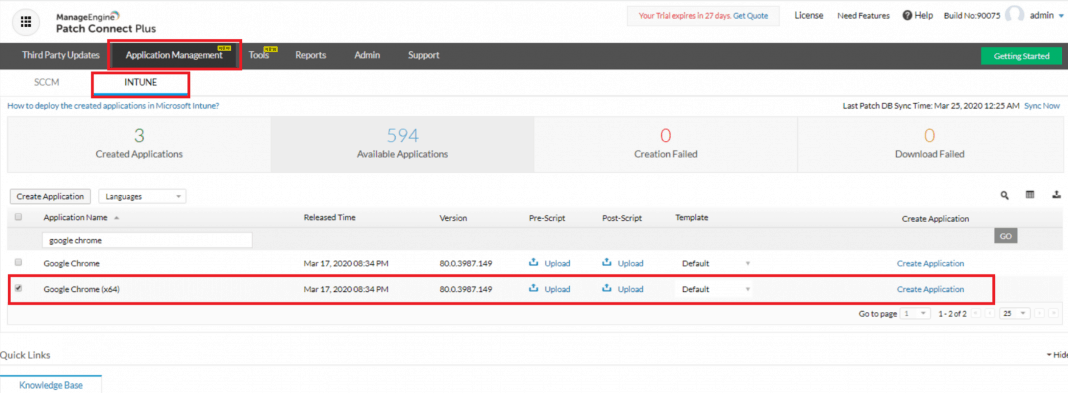Screen dimensions: 1068x393
Task: Switch to the INTUNE tab
Action: (140, 82)
